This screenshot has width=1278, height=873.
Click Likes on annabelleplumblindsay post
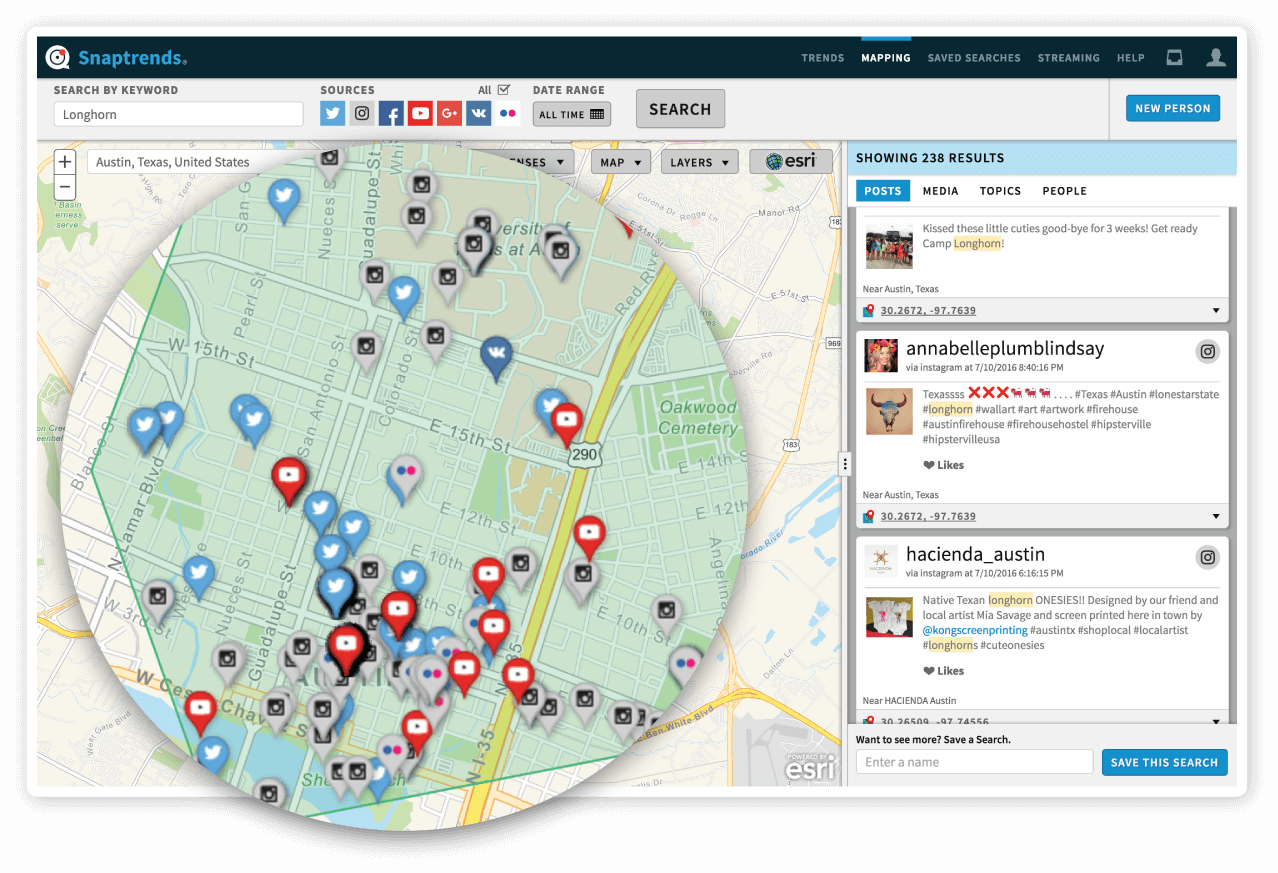(943, 465)
